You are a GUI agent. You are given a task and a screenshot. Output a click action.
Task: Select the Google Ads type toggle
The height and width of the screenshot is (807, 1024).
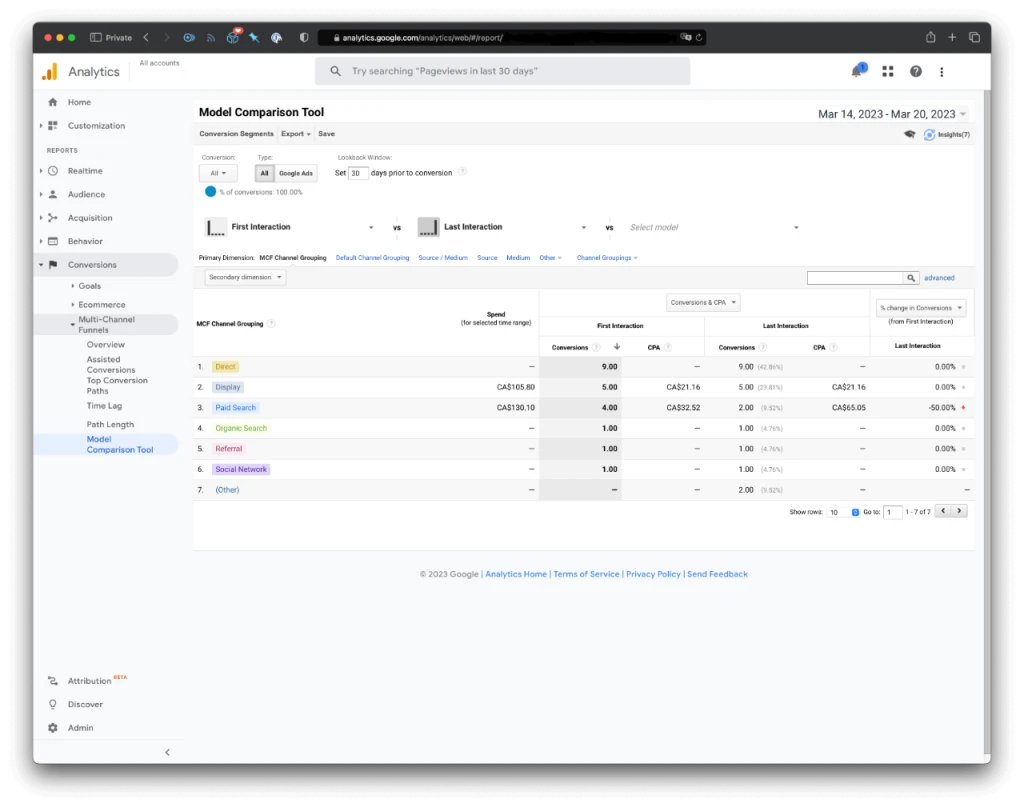(296, 172)
